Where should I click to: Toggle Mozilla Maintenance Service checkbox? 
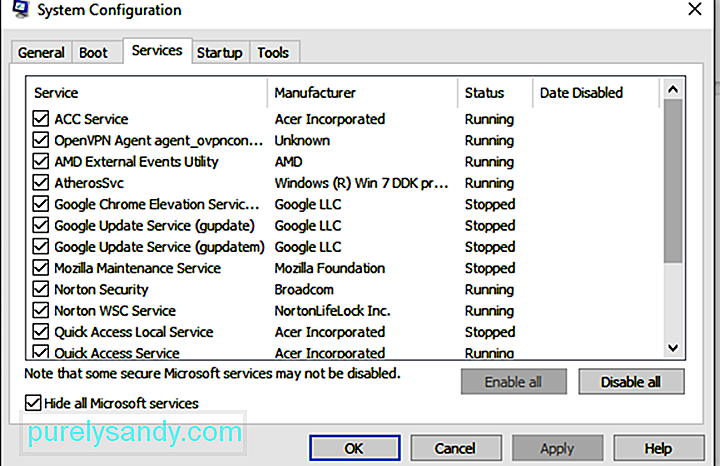41,268
